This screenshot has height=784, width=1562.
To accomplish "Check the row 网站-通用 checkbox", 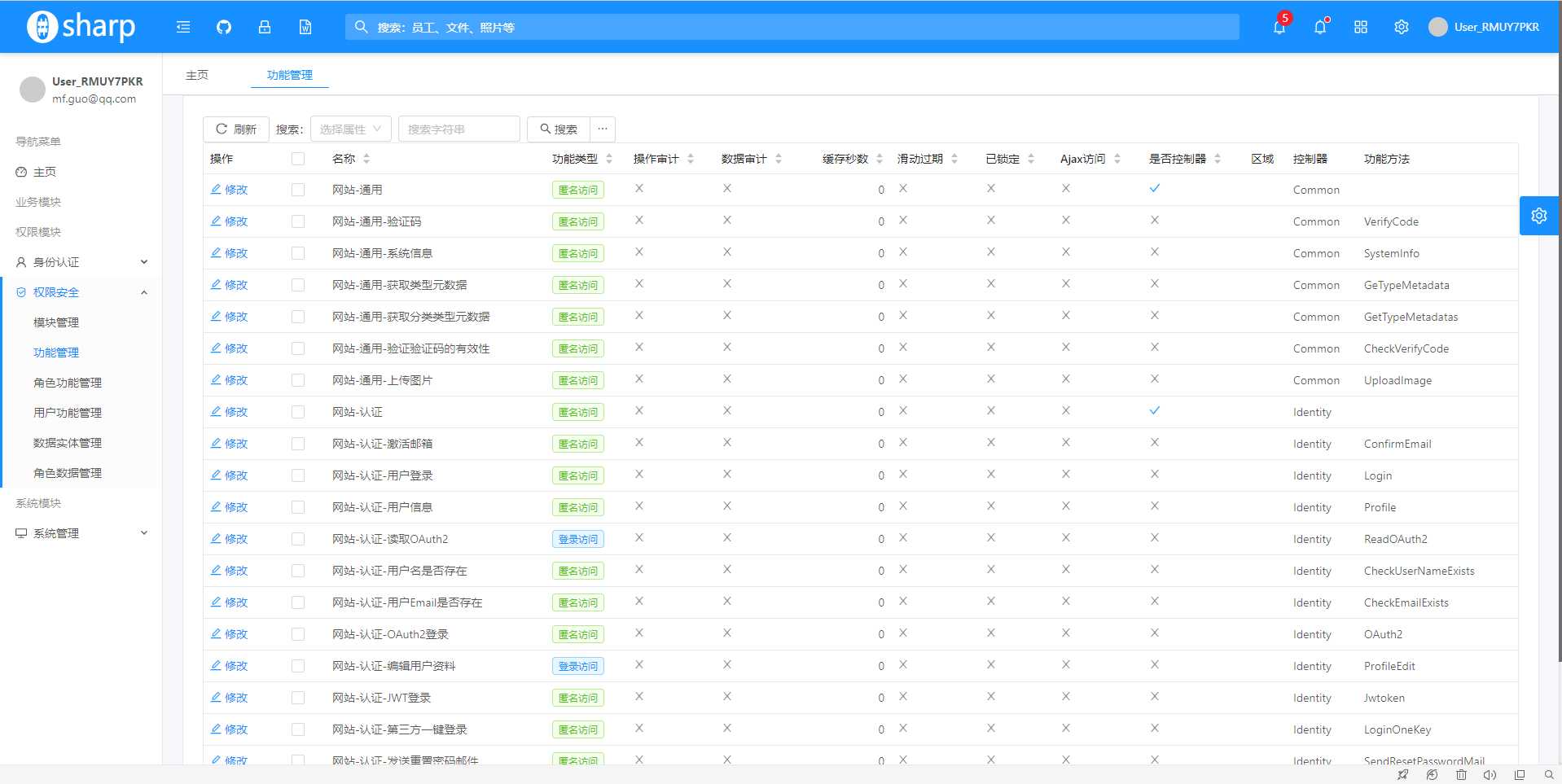I will pos(298,190).
